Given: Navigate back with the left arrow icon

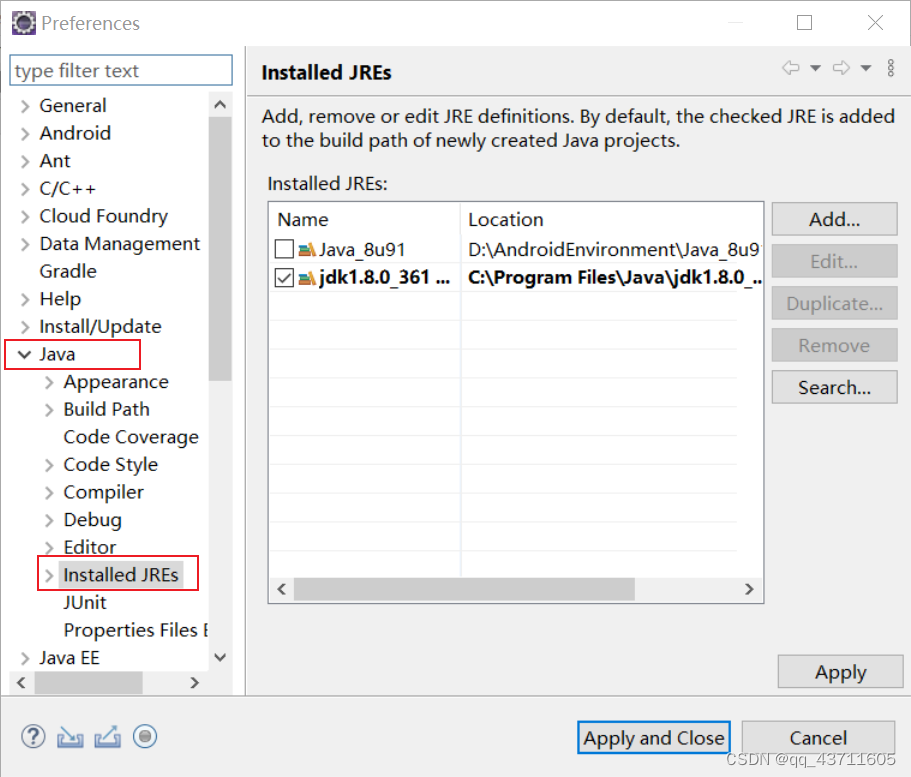Looking at the screenshot, I should point(792,68).
